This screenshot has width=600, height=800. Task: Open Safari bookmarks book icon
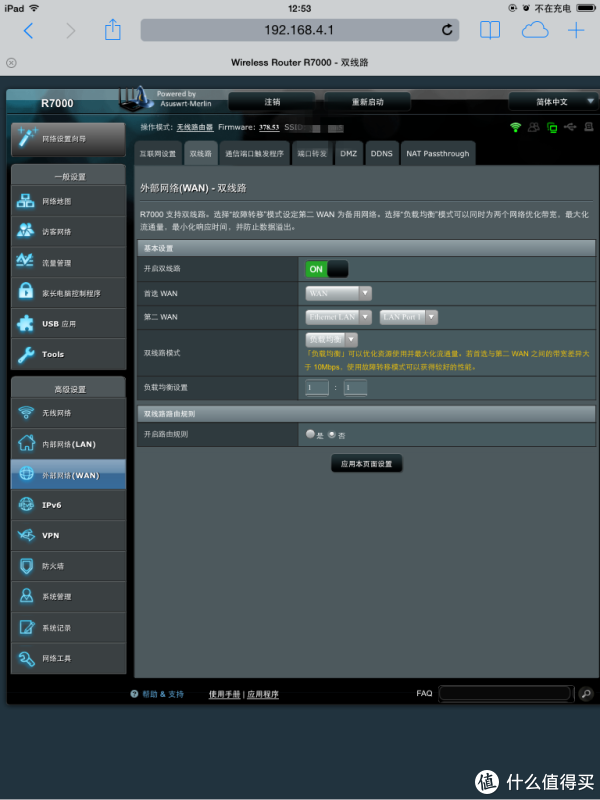click(490, 31)
